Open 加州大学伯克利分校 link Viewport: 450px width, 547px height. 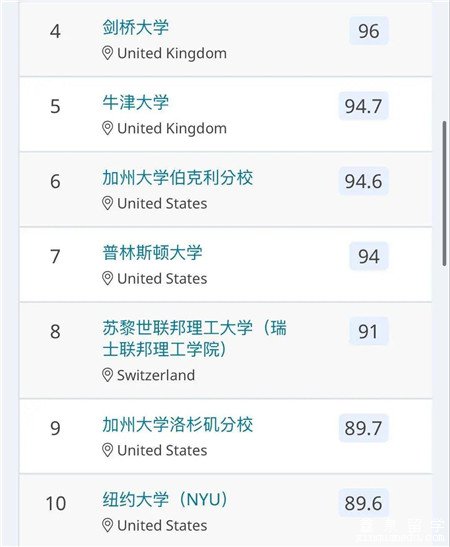tap(178, 178)
